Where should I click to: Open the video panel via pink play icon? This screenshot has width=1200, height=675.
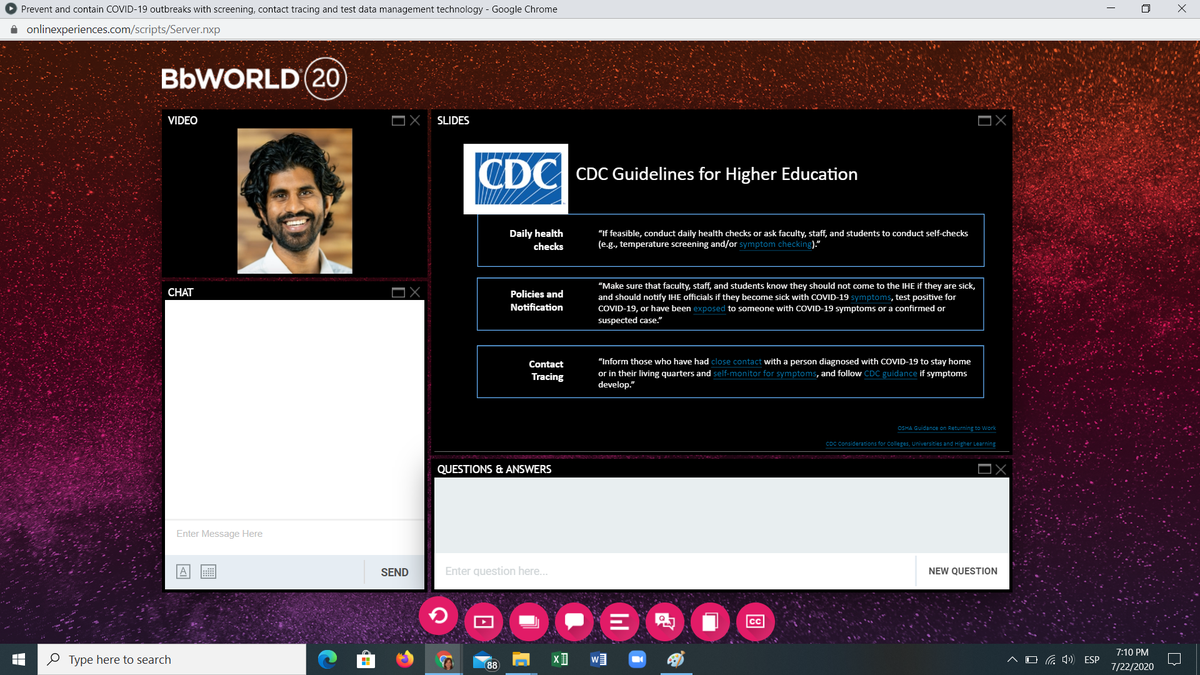[x=483, y=622]
